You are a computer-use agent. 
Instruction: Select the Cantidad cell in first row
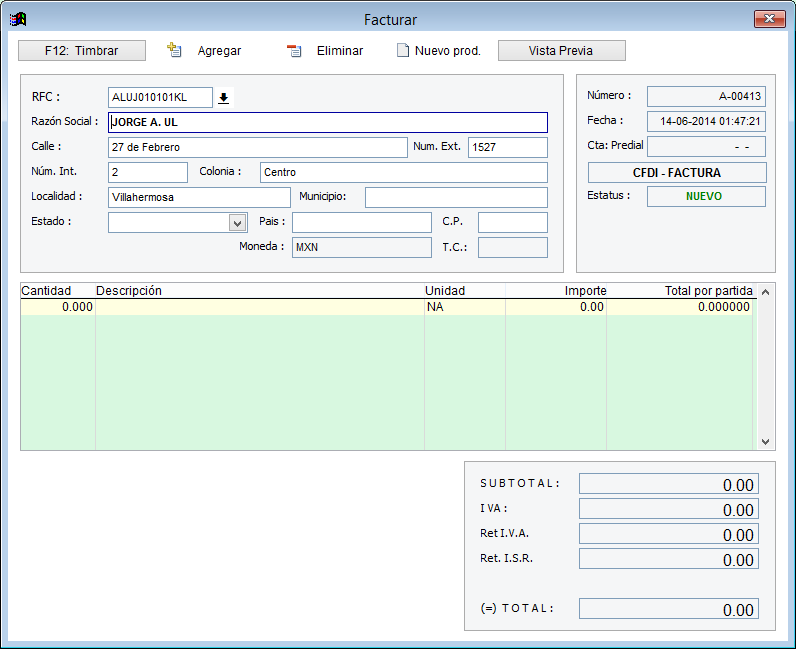coord(58,308)
